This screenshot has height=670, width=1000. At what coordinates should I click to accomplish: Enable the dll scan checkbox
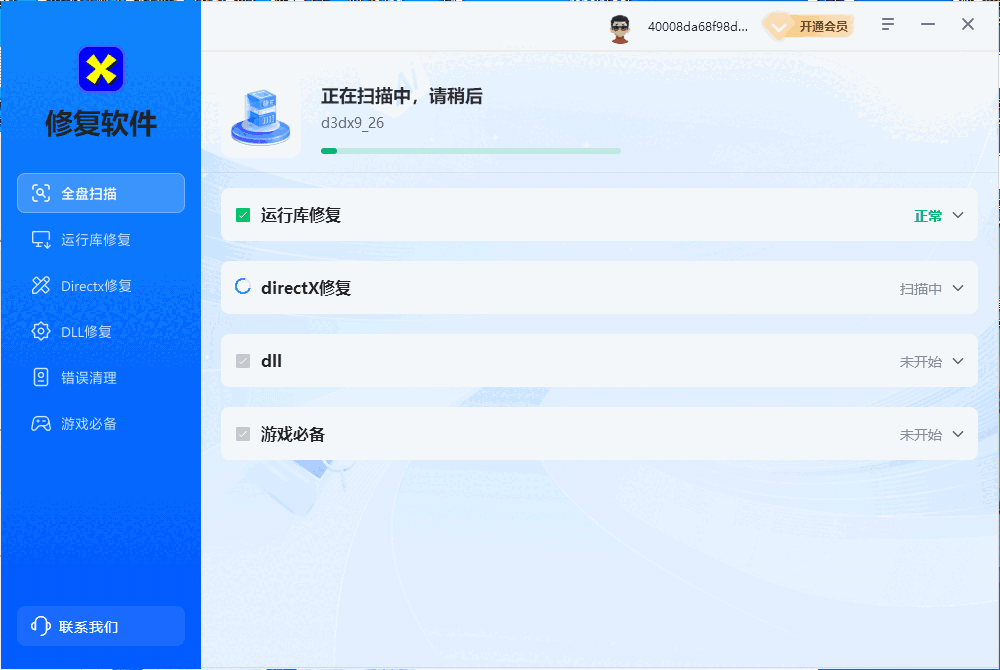242,361
